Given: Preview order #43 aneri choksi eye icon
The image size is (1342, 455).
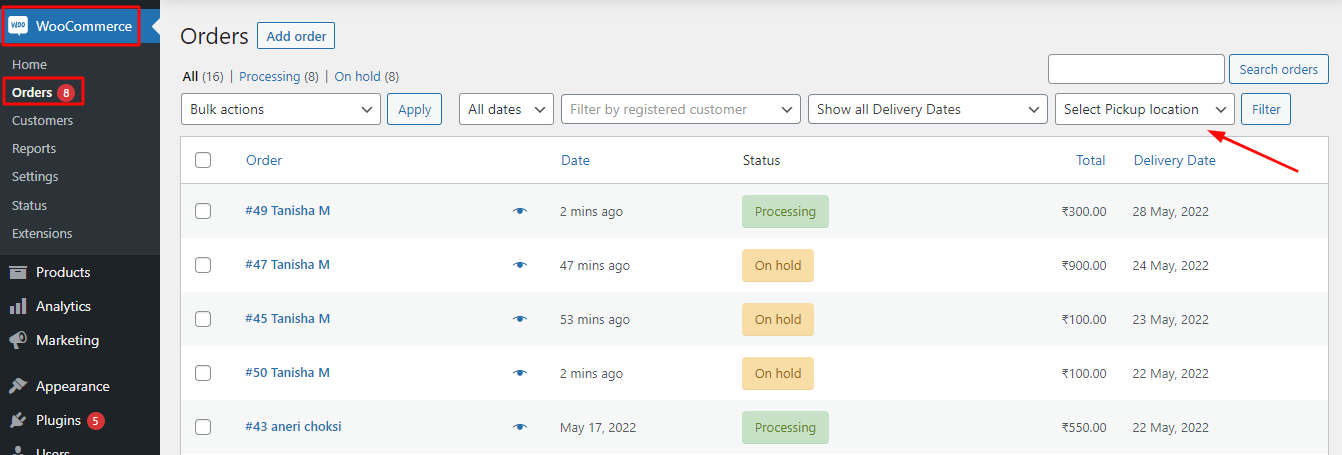Looking at the screenshot, I should (519, 427).
